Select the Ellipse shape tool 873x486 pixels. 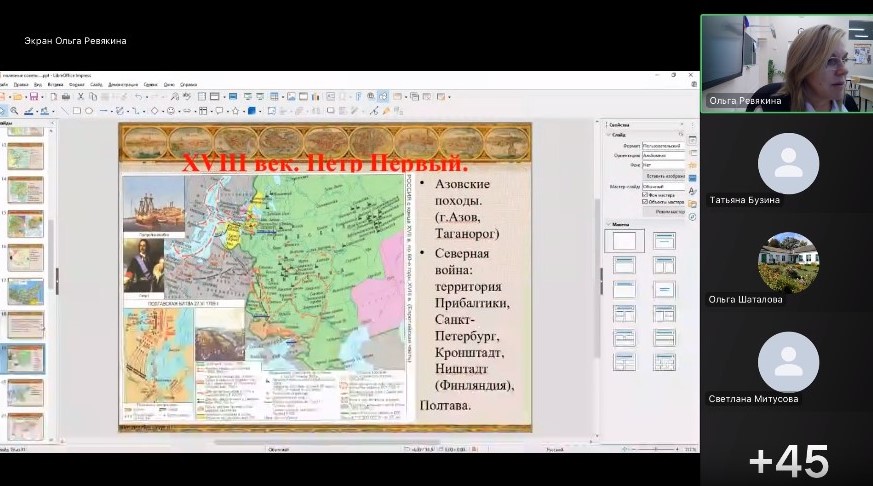tap(89, 111)
